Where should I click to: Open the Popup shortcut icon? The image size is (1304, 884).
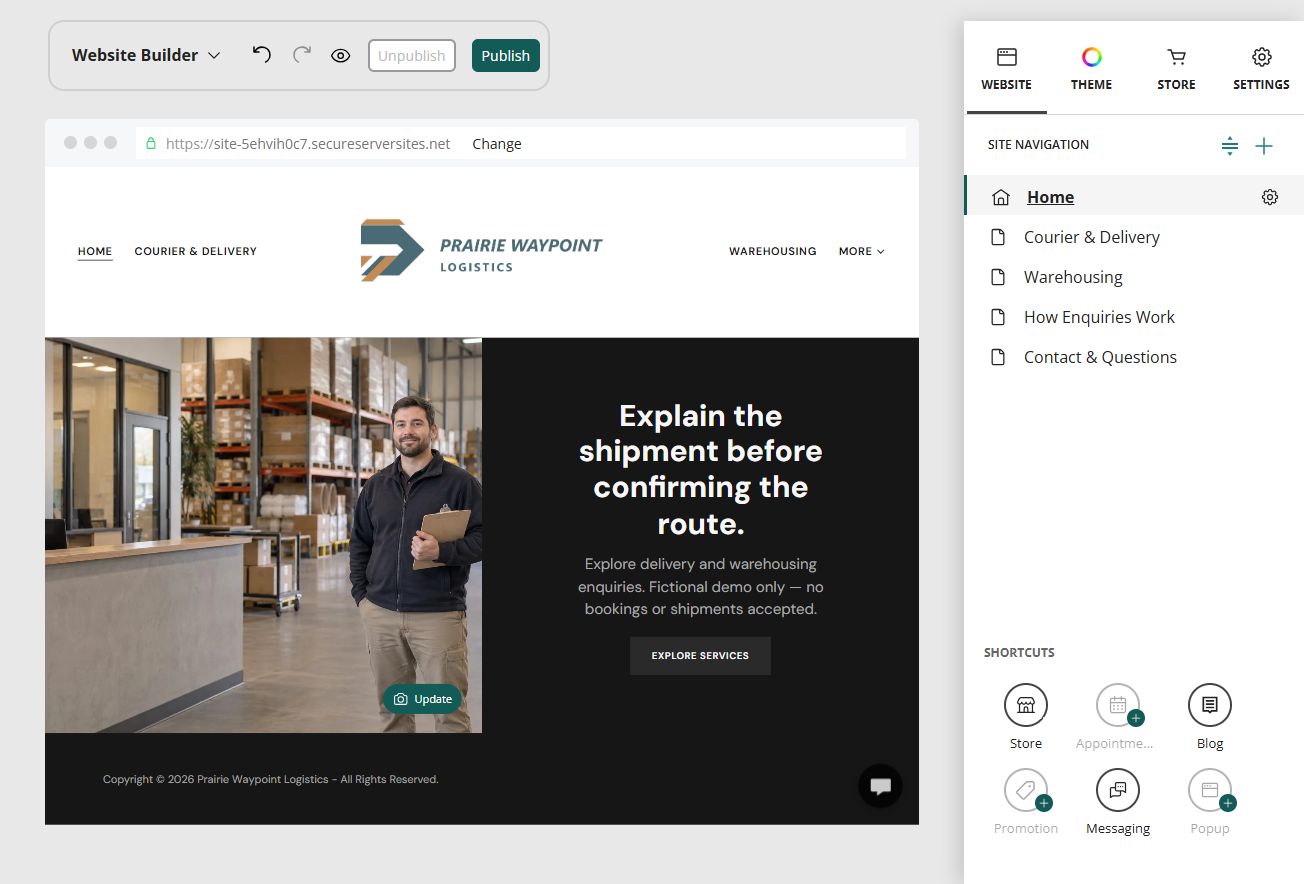pyautogui.click(x=1210, y=790)
